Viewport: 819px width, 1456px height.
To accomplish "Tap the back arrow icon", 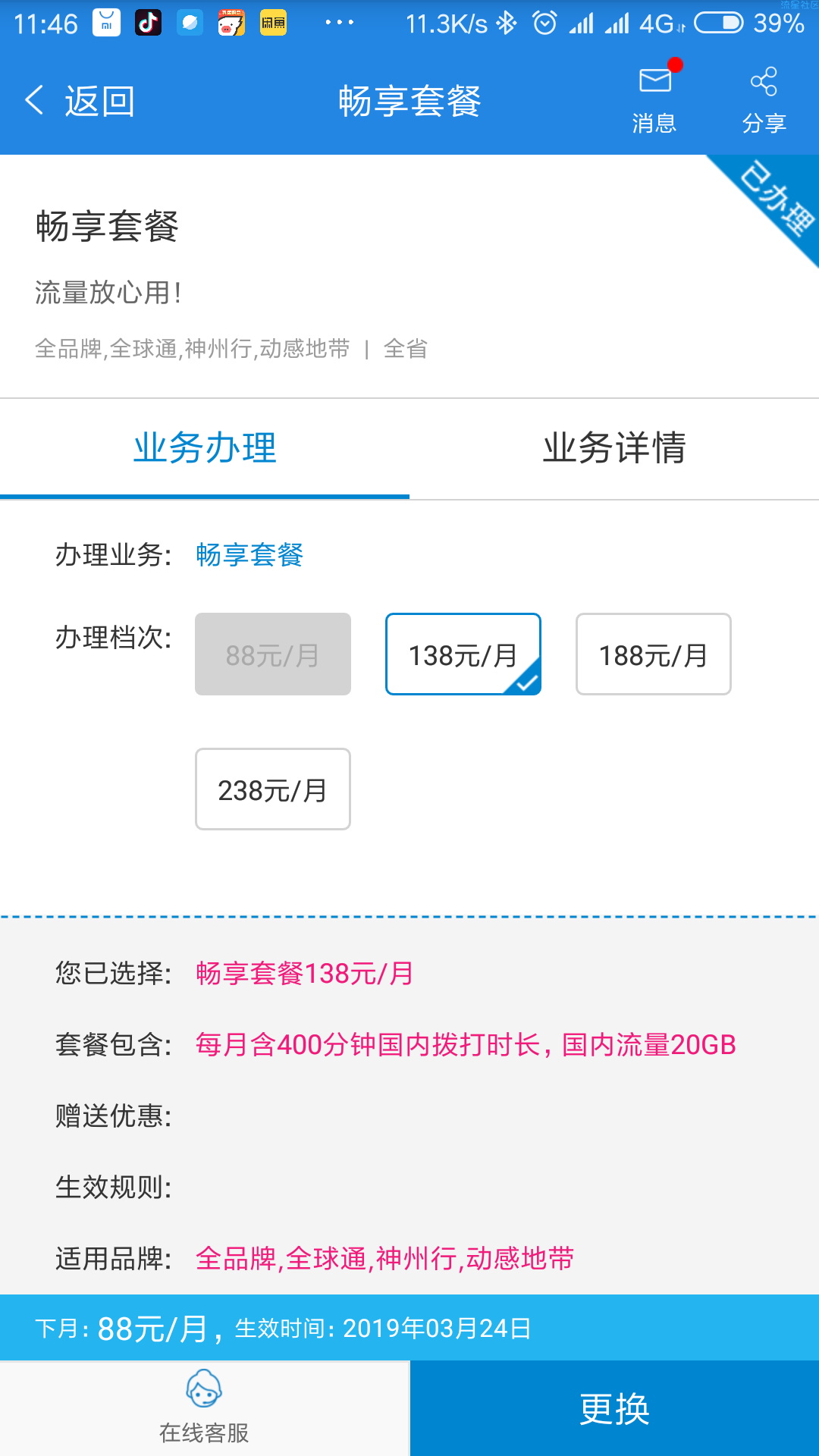I will (34, 100).
